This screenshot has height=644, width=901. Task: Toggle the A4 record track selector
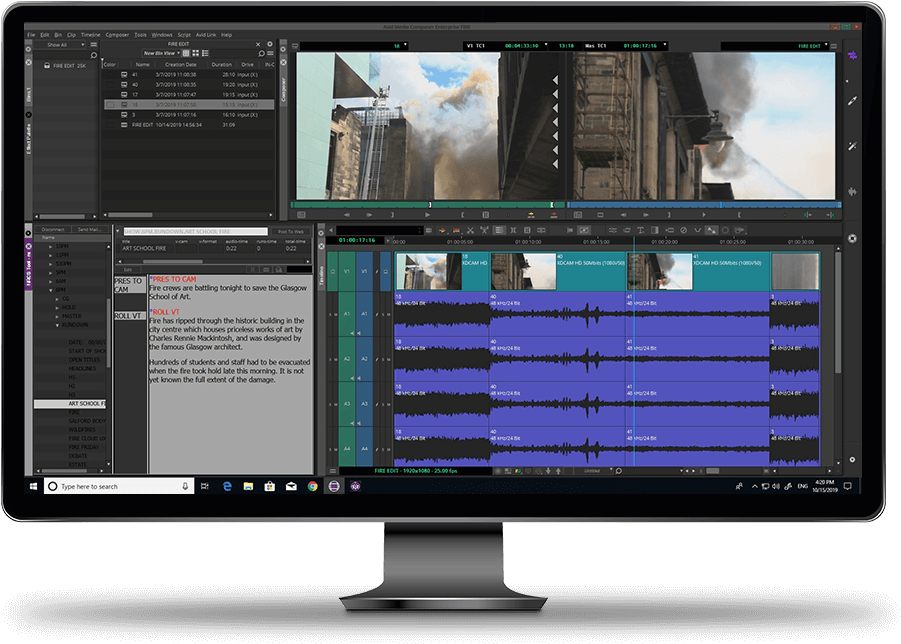[x=364, y=448]
